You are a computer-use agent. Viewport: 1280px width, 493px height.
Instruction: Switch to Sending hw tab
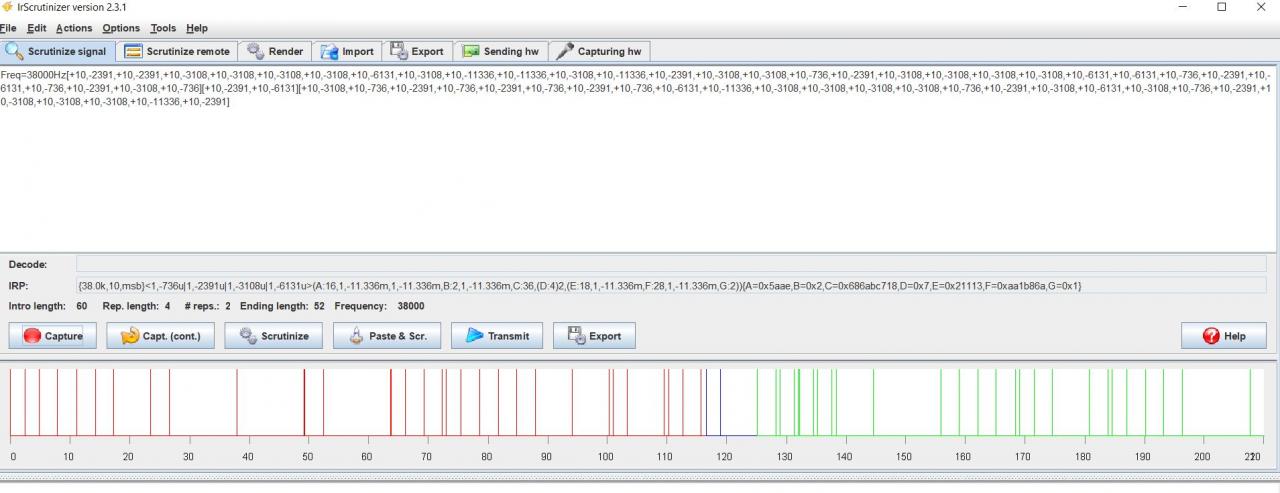[500, 51]
